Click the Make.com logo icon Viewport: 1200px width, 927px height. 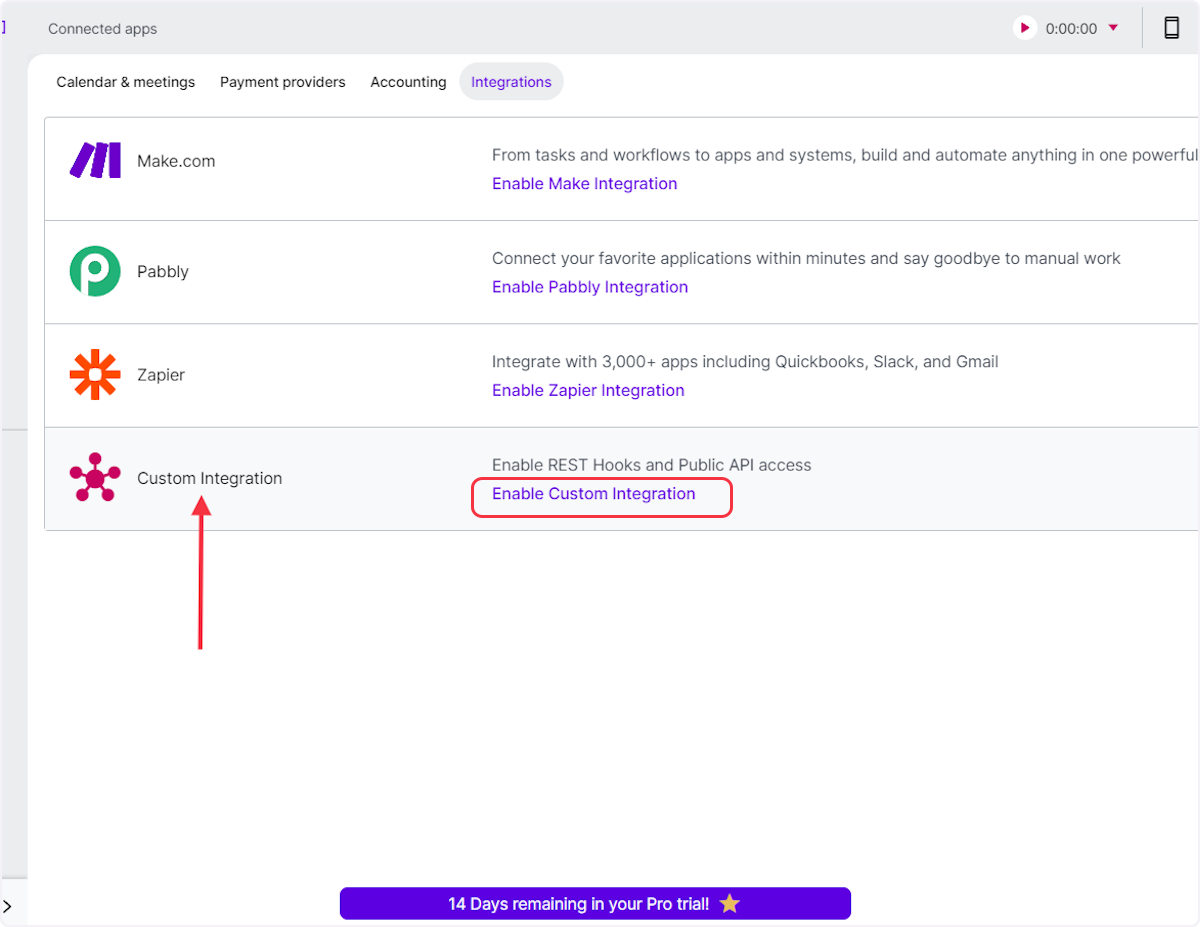tap(95, 160)
